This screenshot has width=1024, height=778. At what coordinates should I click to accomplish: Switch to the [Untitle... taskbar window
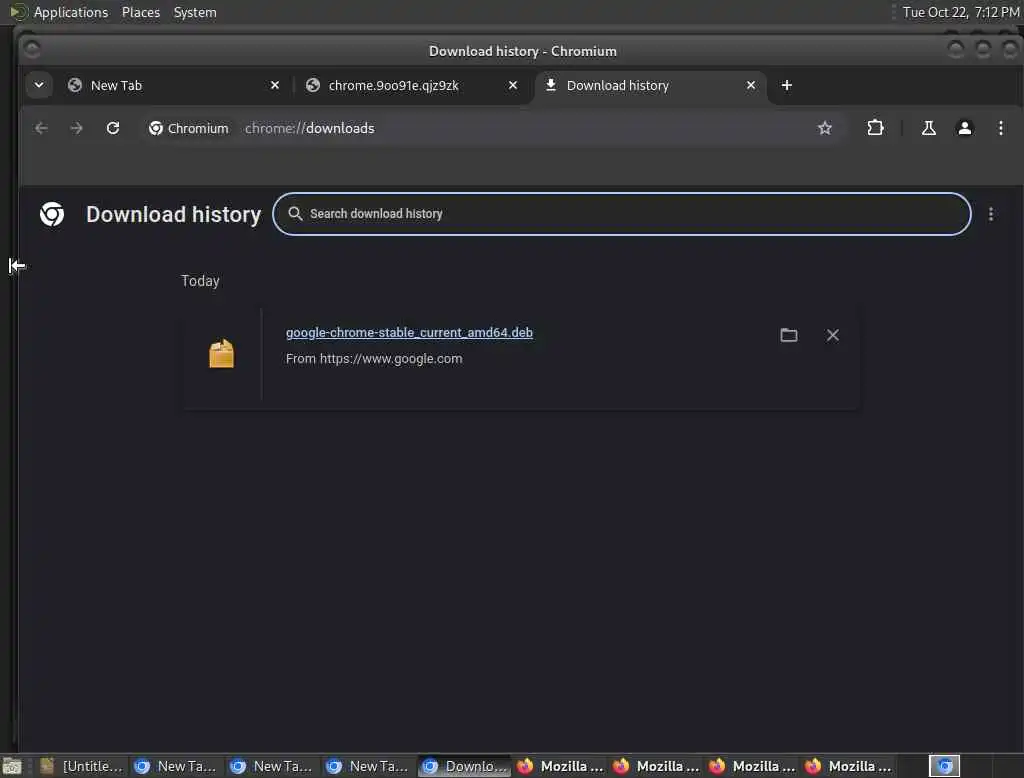coord(81,766)
